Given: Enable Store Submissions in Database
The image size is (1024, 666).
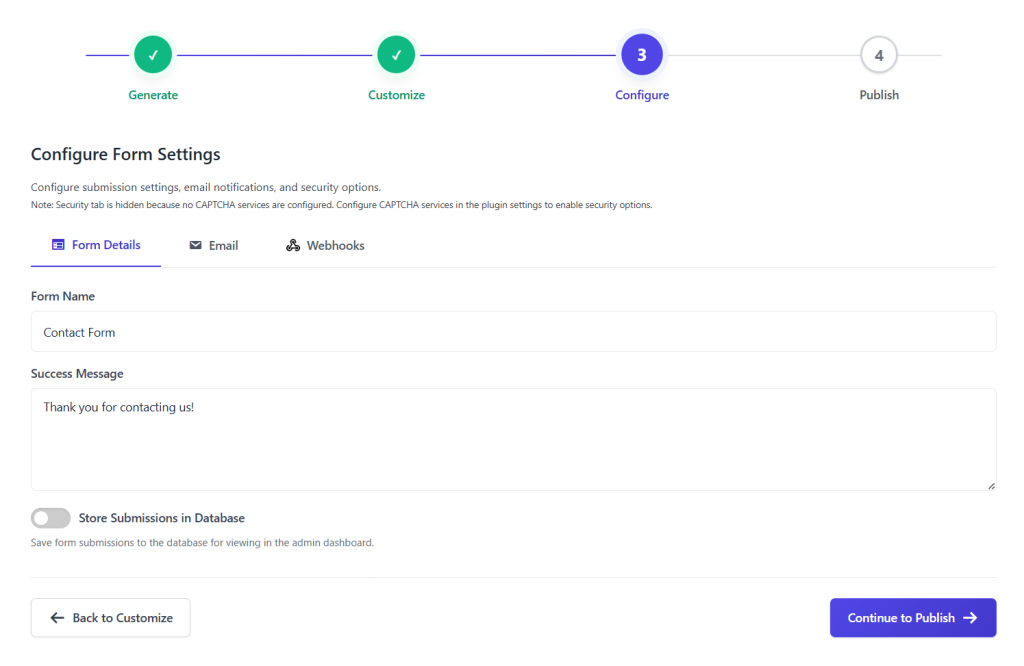Looking at the screenshot, I should (x=50, y=518).
